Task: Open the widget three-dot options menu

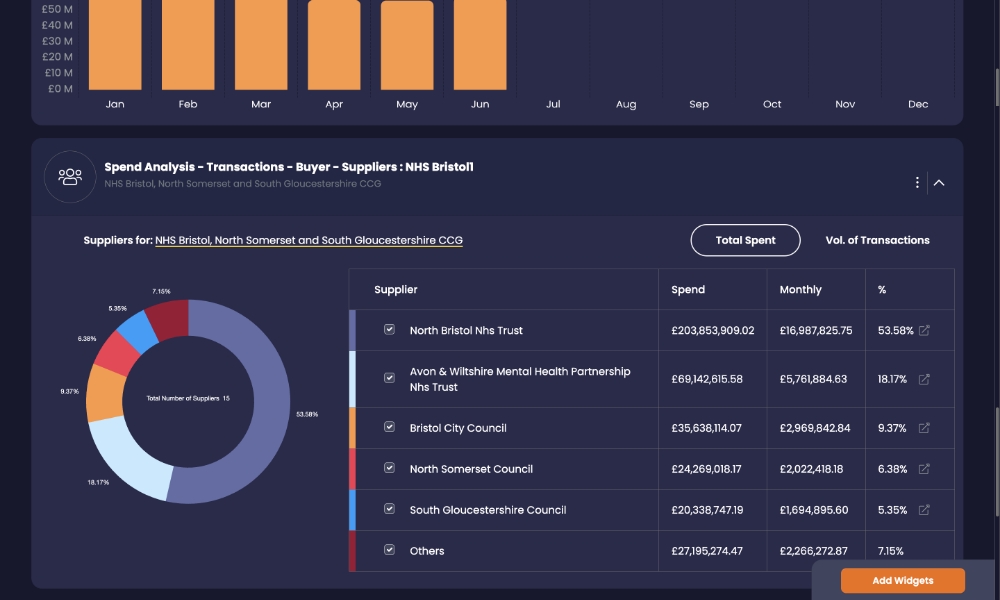Action: pyautogui.click(x=917, y=183)
